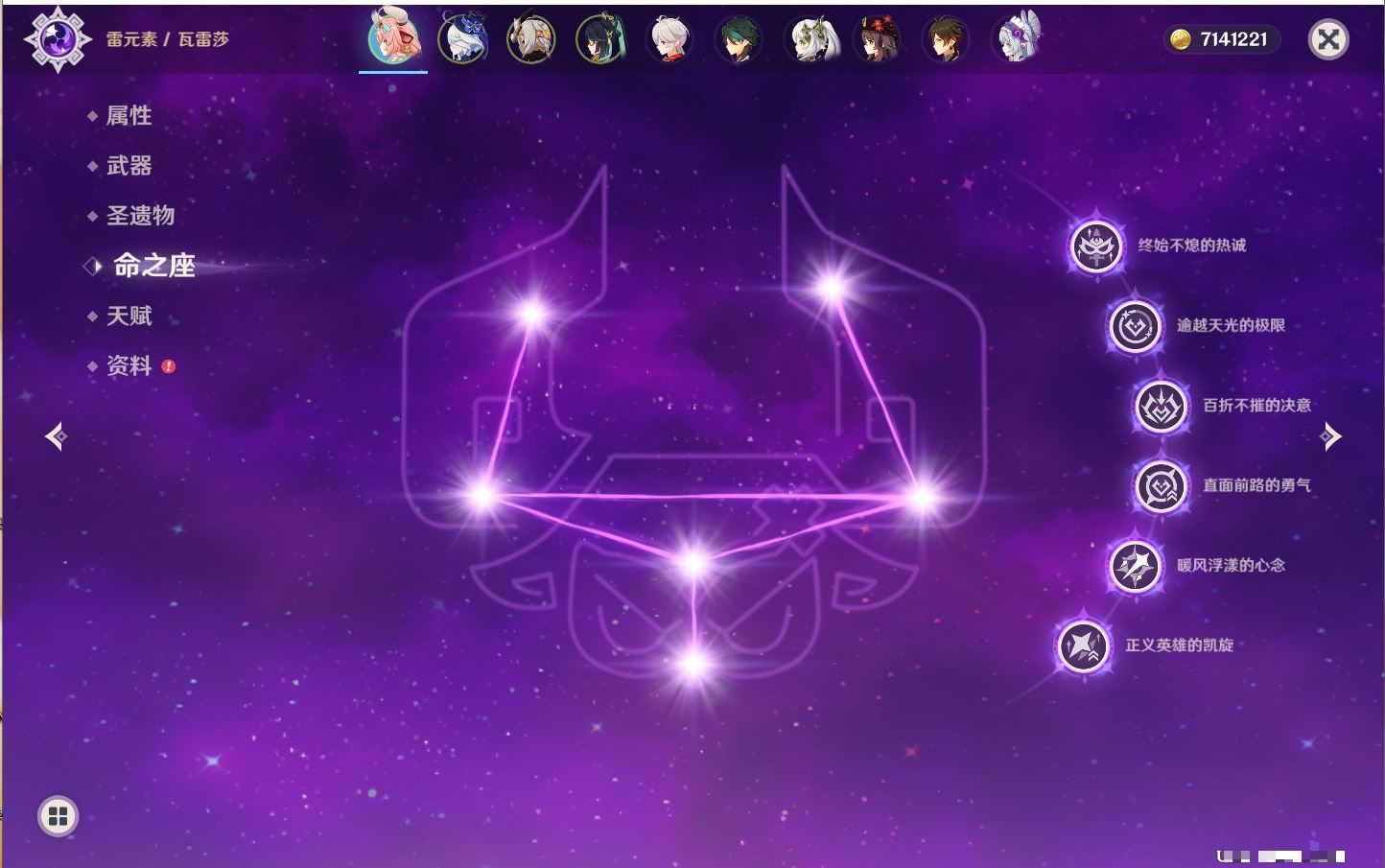Screen dimensions: 1385x868
Task: Open the 终始不熄的热诚 constellation icon
Action: 1095,246
